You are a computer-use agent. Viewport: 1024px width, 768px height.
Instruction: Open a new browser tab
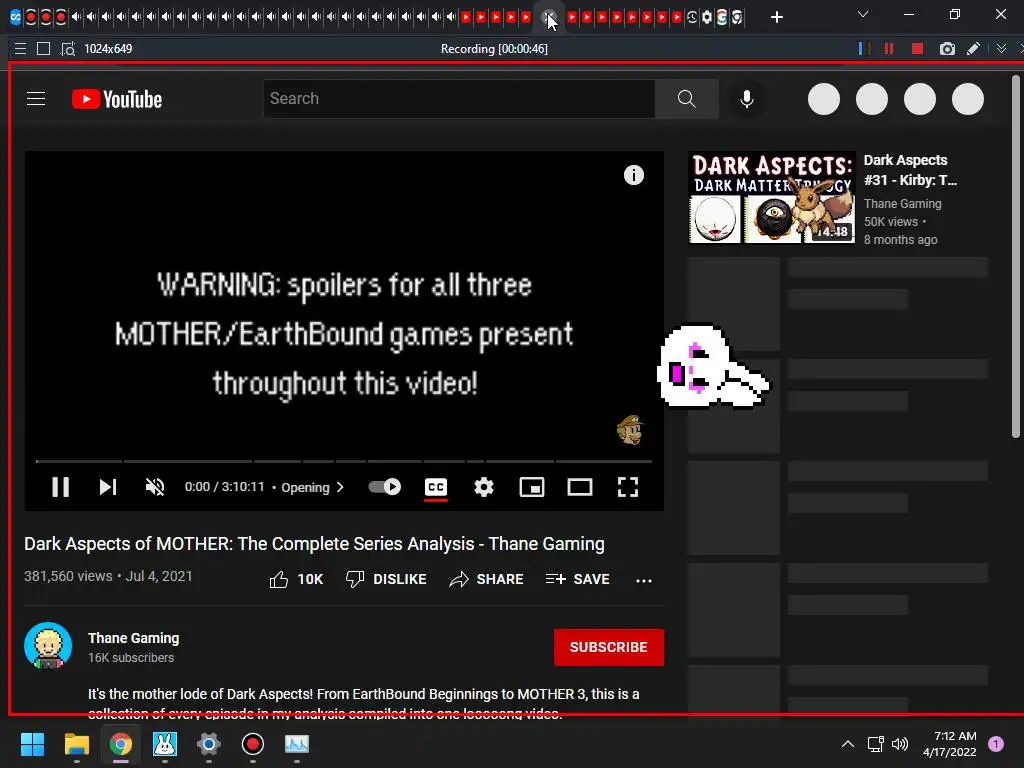point(776,17)
